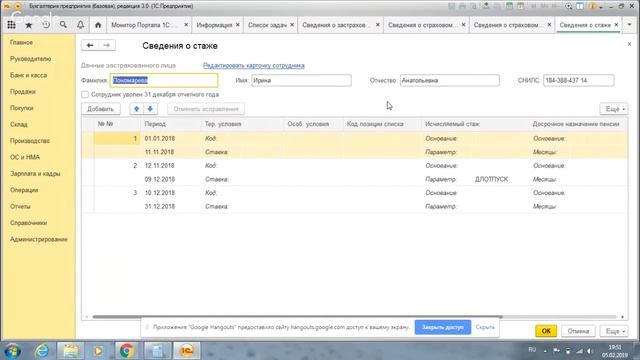Open the Продажи section
Screen dimensions: 640x360
pos(23,92)
